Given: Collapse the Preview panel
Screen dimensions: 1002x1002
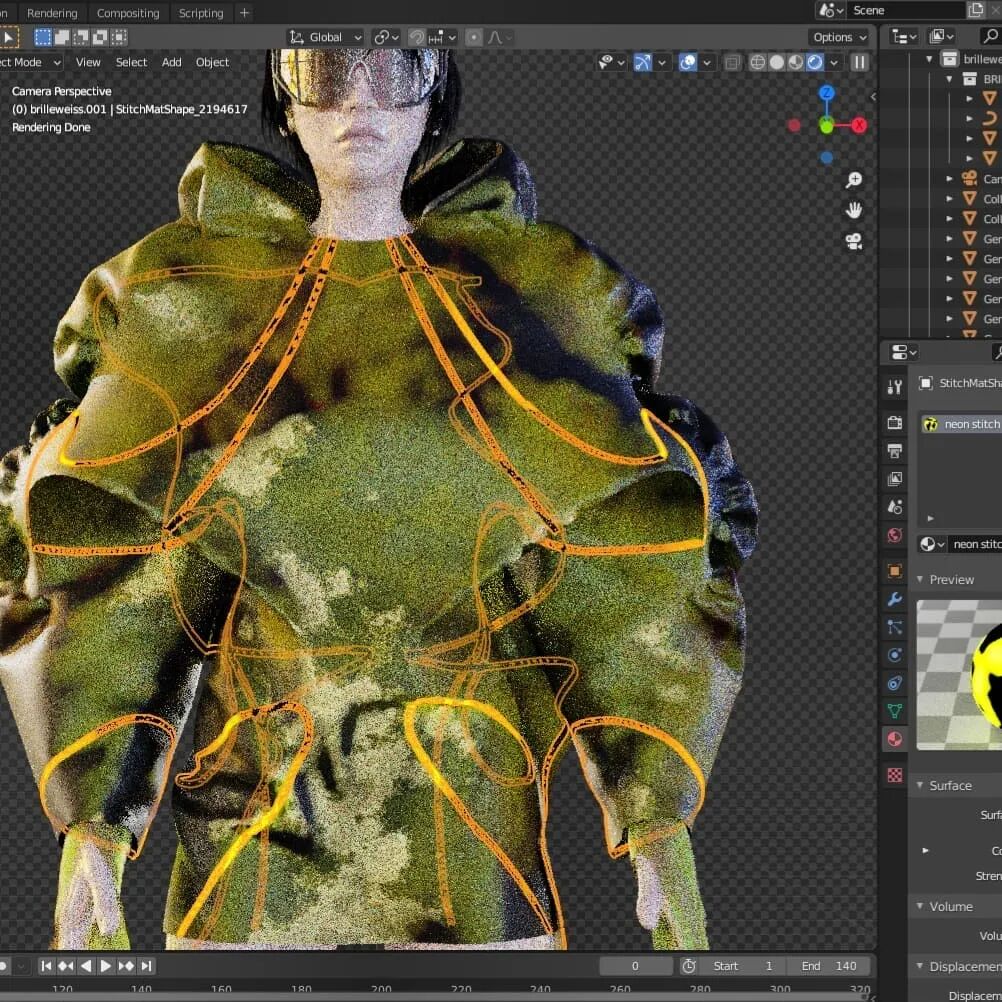Looking at the screenshot, I should pos(920,579).
